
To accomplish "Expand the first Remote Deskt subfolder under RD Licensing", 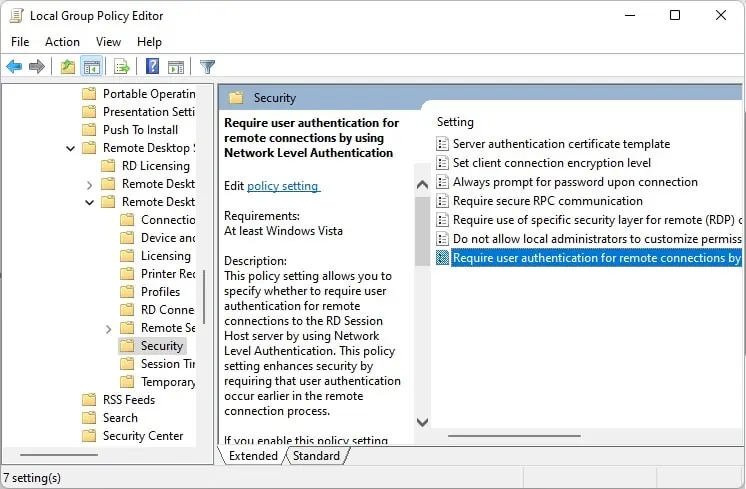I will click(89, 185).
